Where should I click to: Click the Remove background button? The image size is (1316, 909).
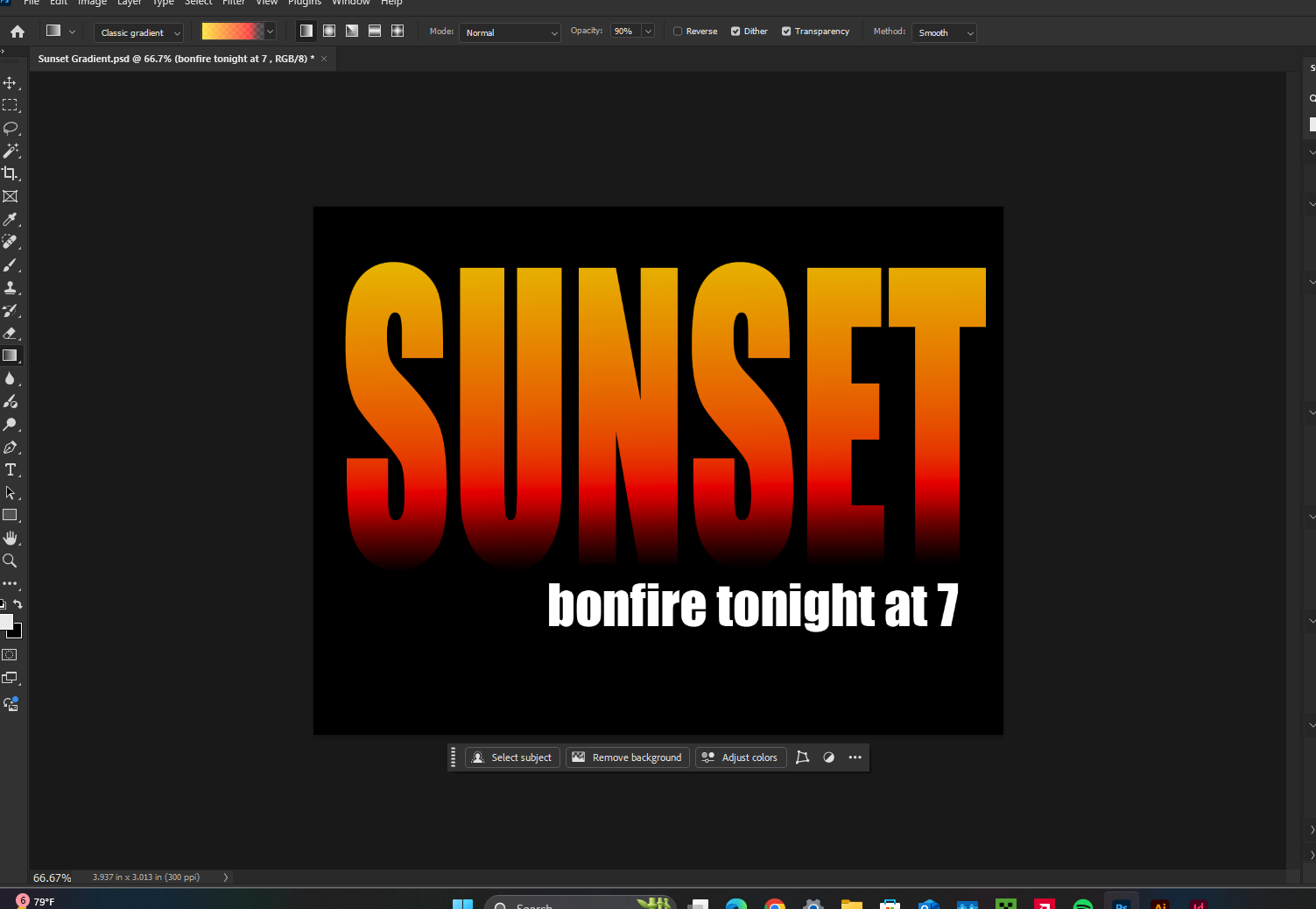coord(627,757)
